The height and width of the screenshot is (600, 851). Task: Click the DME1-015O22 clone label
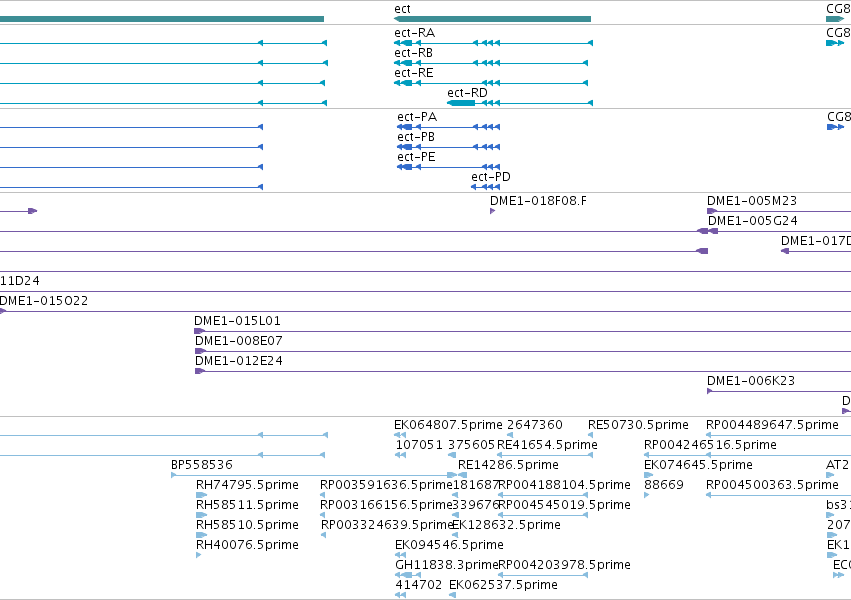point(43,301)
